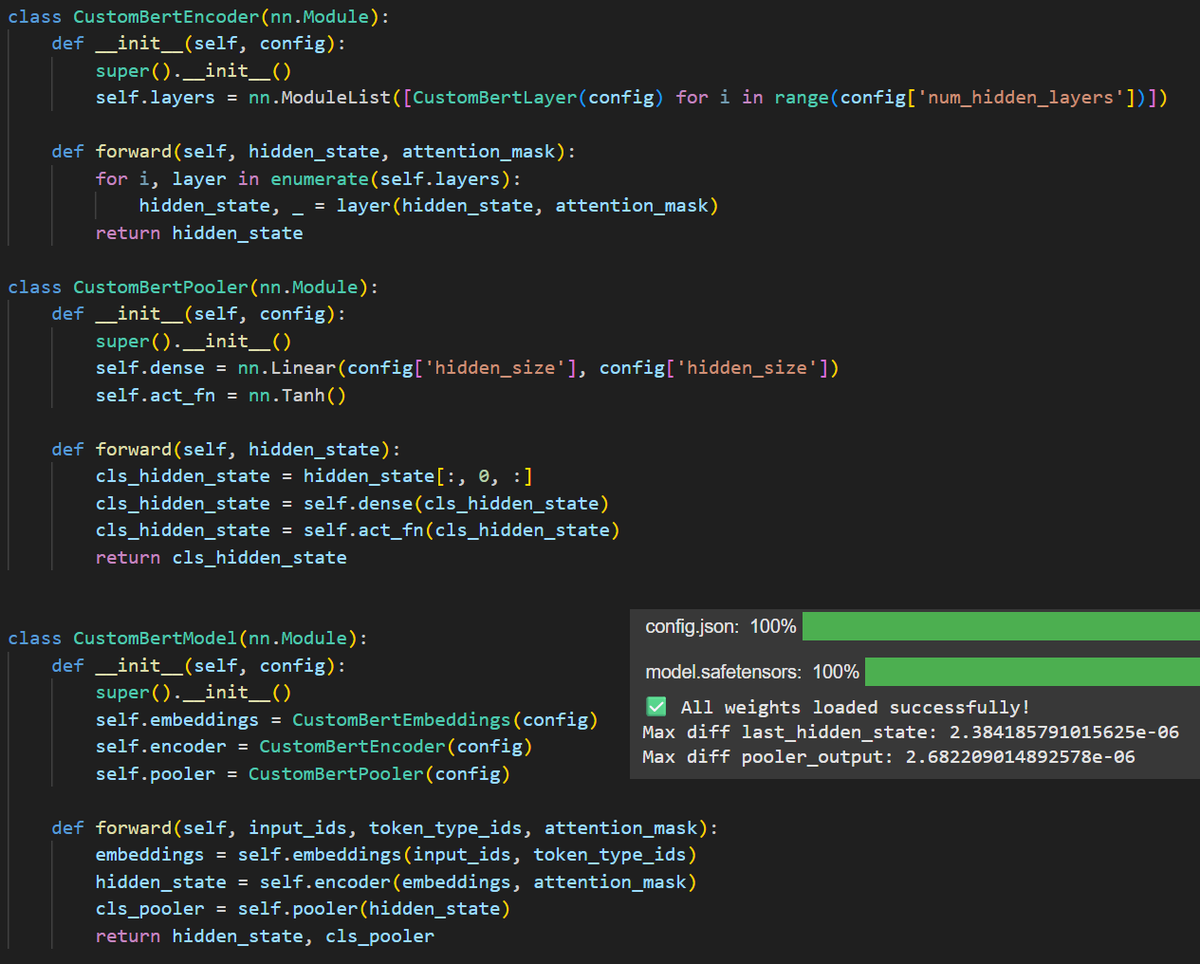Viewport: 1200px width, 964px height.
Task: Click the forward definition with input_ids and token_type_ids
Action: pos(385,827)
